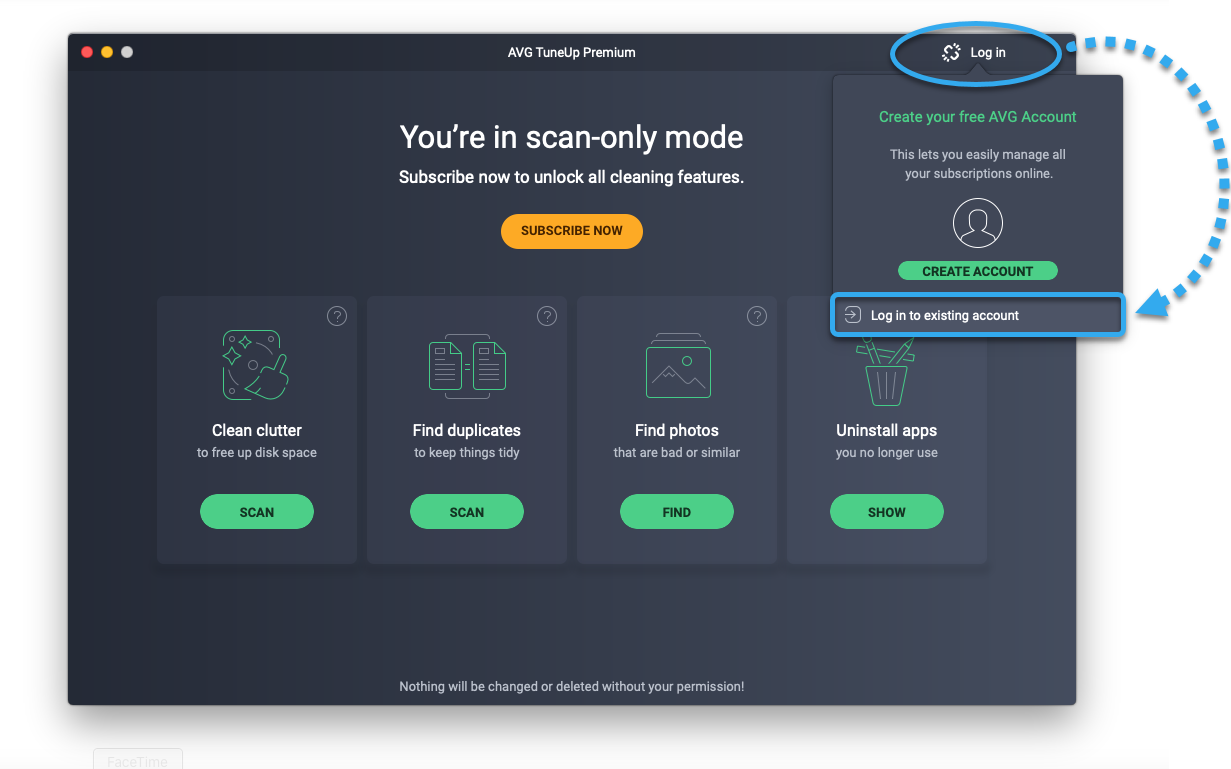Click 'that are bad or similar' subtitle
The width and height of the screenshot is (1231, 769).
(677, 453)
